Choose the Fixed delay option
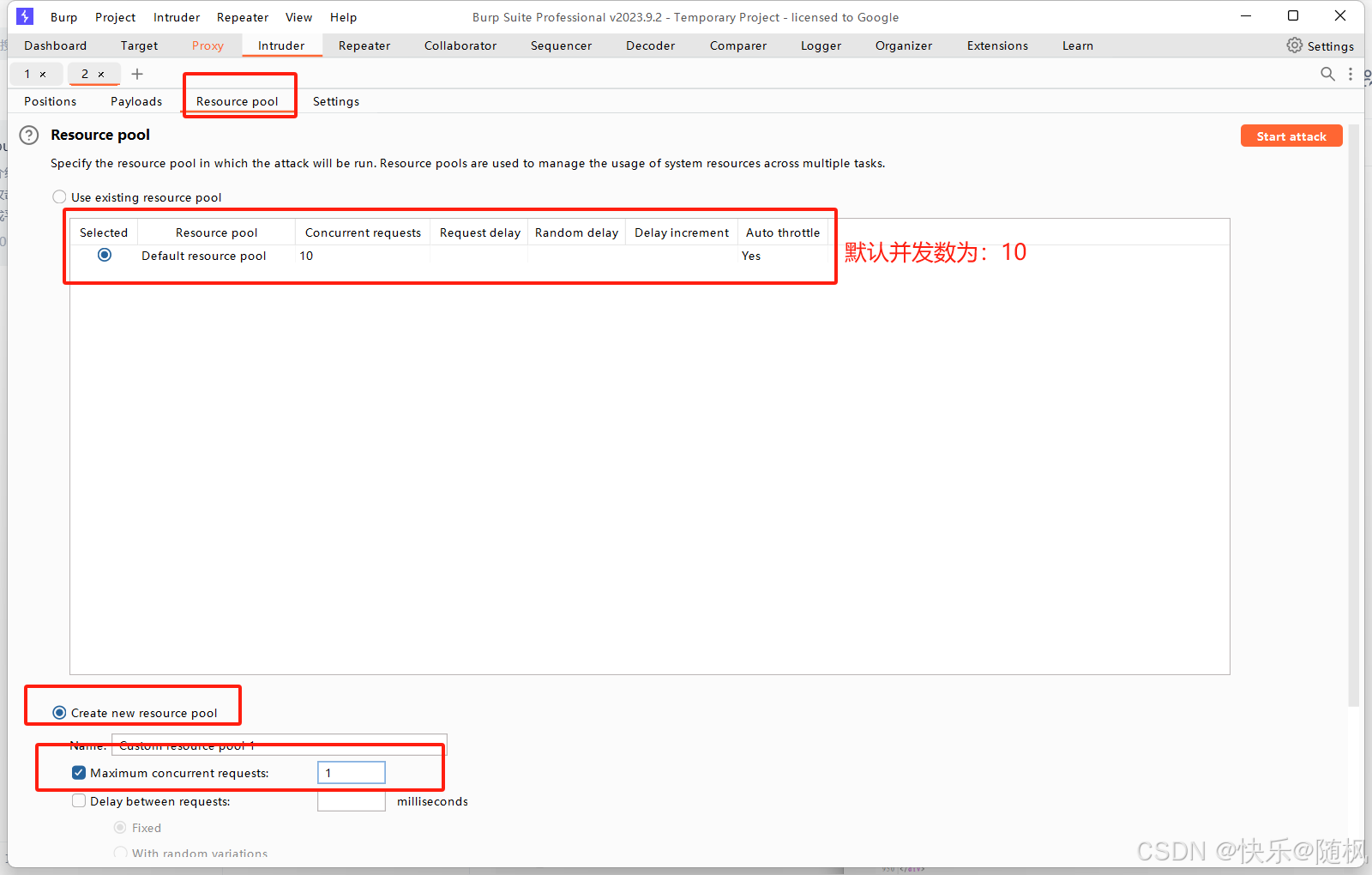 120,828
